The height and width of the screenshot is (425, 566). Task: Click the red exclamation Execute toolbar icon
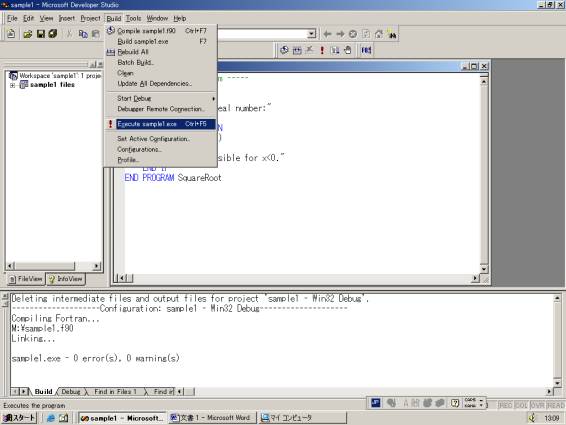pyautogui.click(x=322, y=50)
